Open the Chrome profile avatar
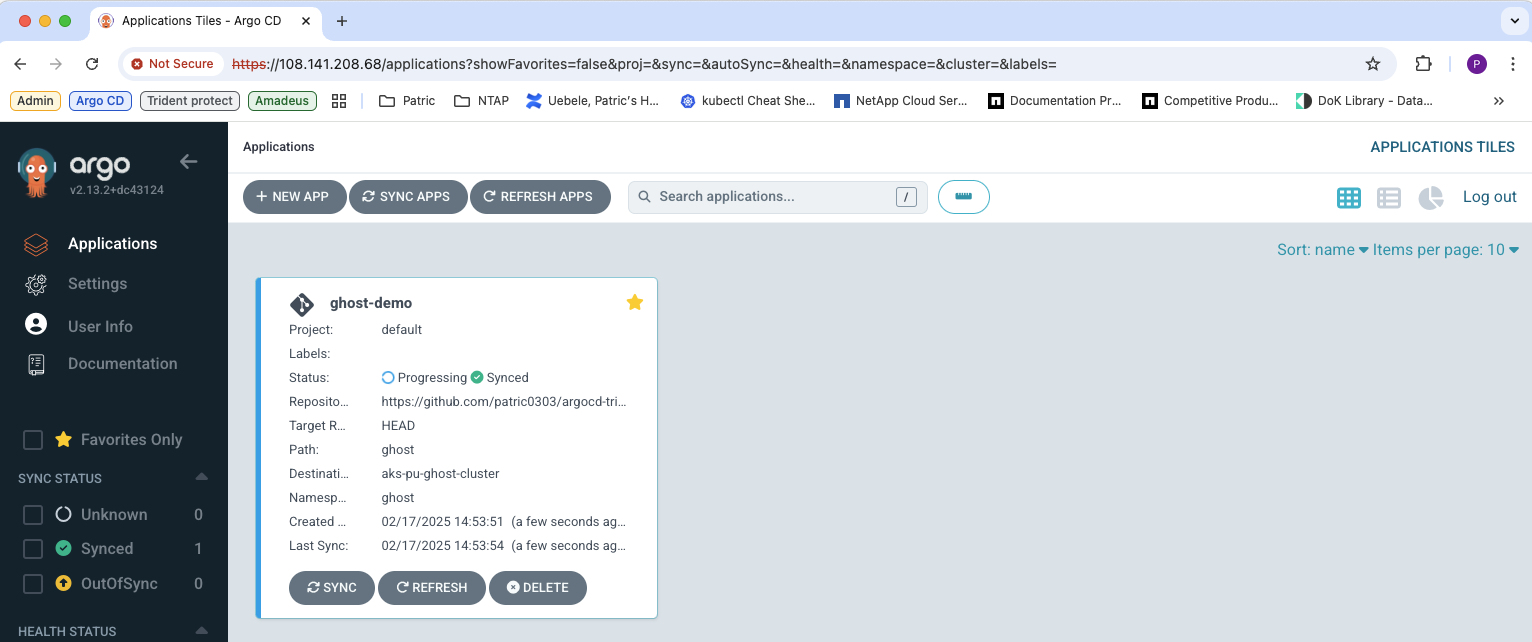1532x642 pixels. tap(1477, 64)
